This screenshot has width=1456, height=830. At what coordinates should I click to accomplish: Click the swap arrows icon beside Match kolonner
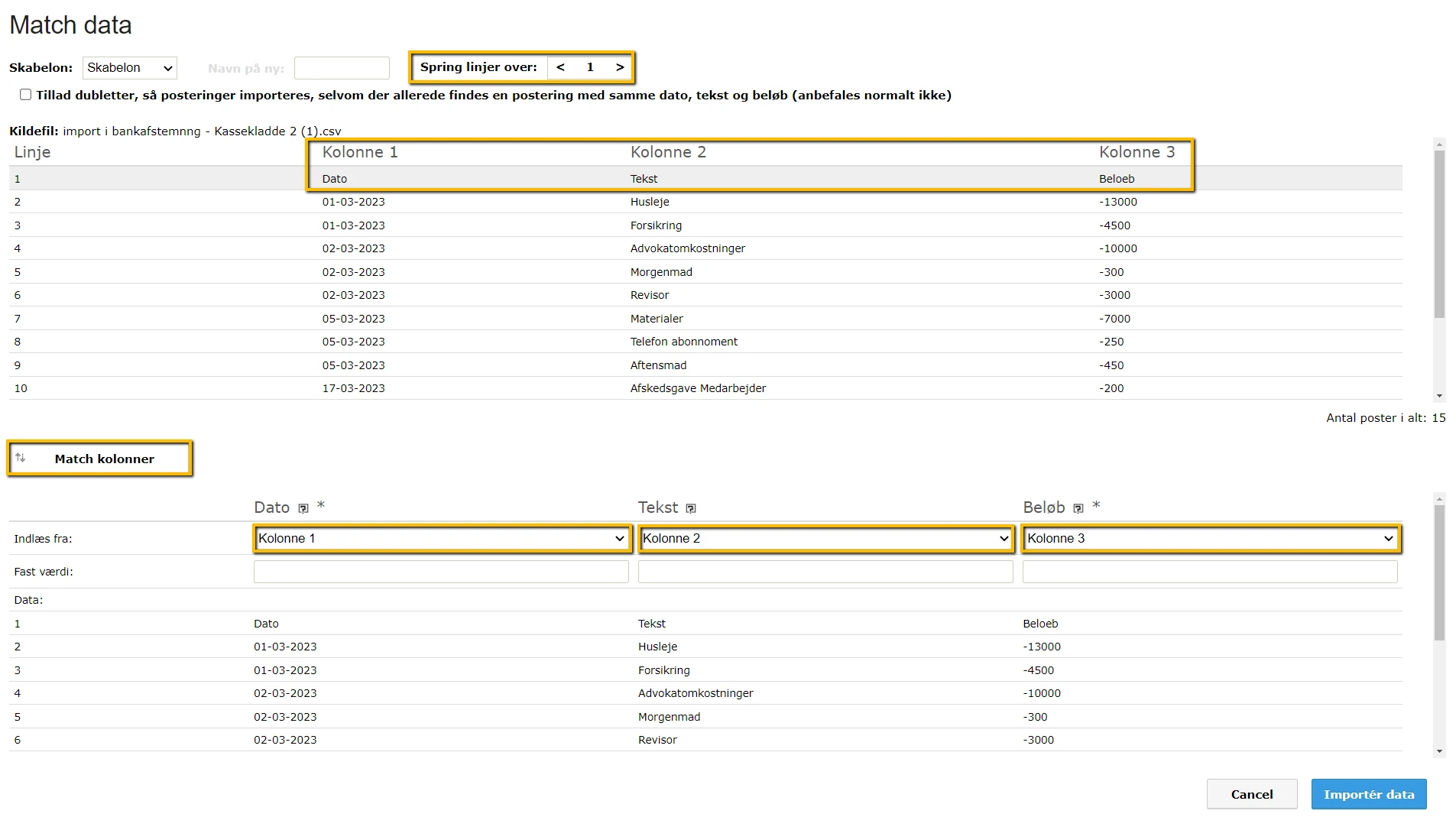tap(21, 458)
